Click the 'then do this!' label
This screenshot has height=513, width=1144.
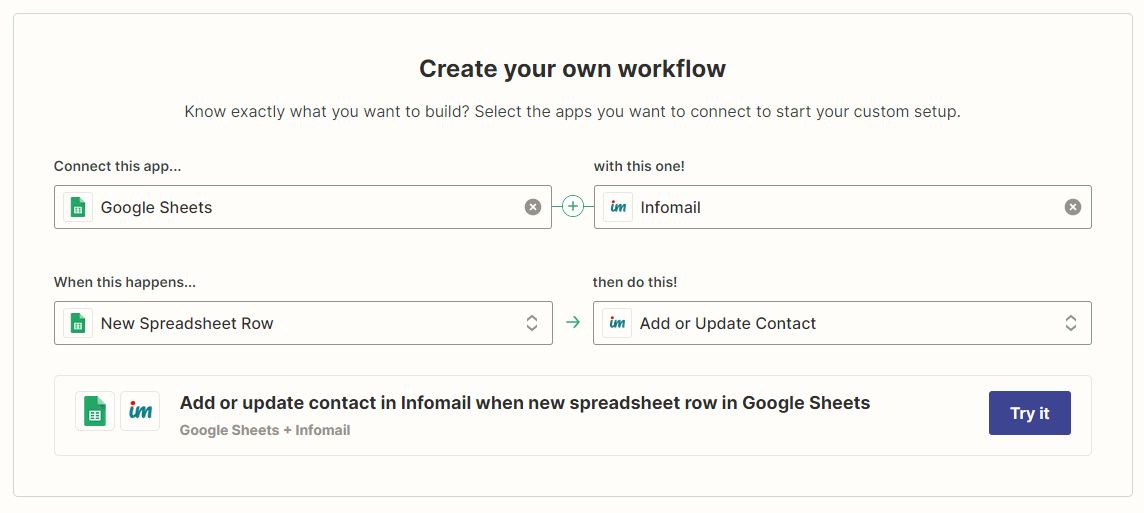(635, 282)
